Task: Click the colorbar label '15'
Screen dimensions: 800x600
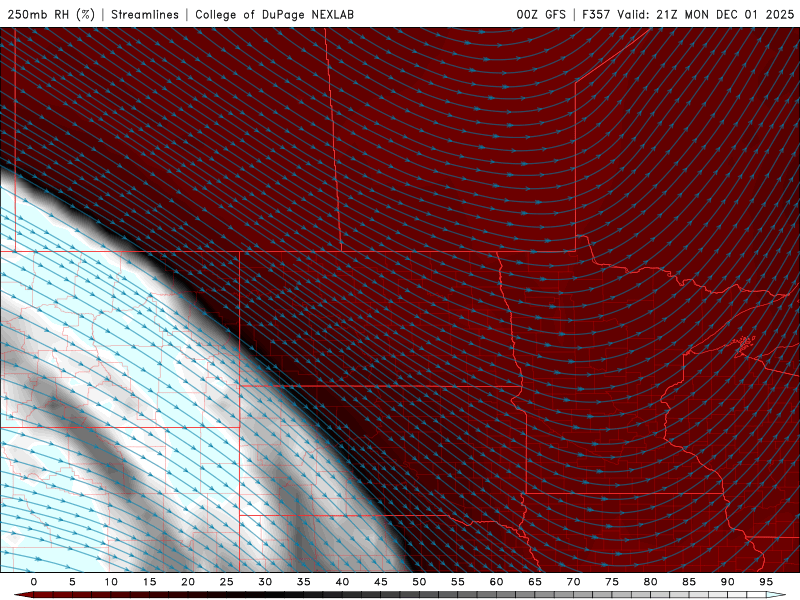Action: point(149,582)
